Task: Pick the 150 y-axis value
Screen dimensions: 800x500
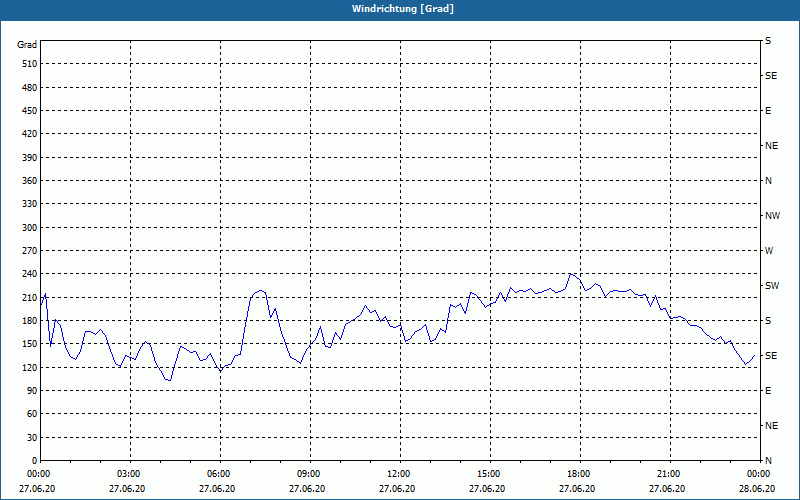Action: (30, 344)
